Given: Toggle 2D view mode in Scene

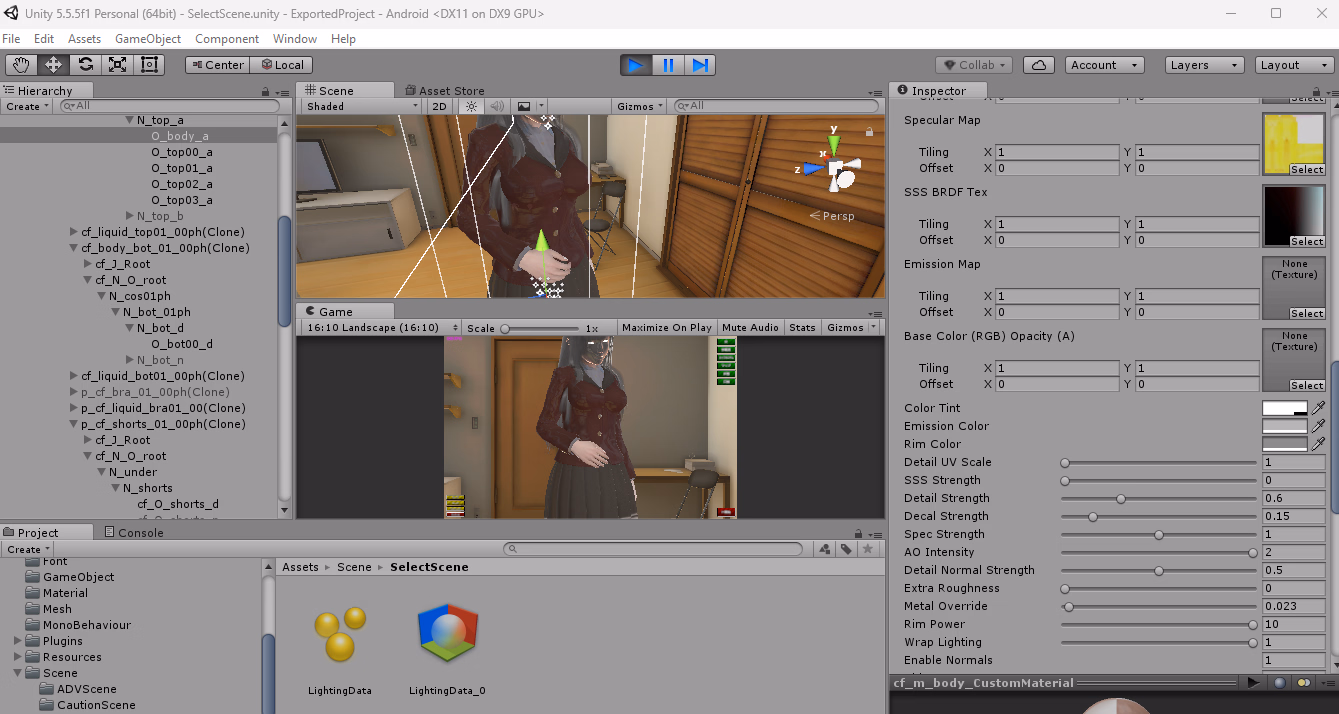Looking at the screenshot, I should click(x=439, y=106).
